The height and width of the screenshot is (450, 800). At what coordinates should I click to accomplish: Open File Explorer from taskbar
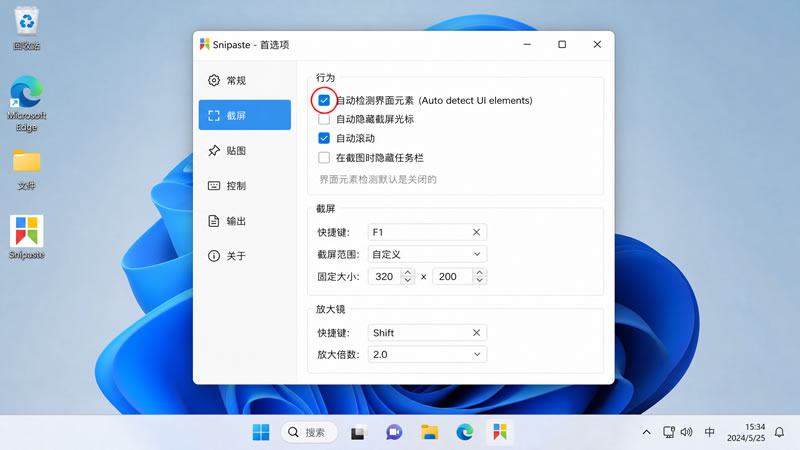[429, 433]
